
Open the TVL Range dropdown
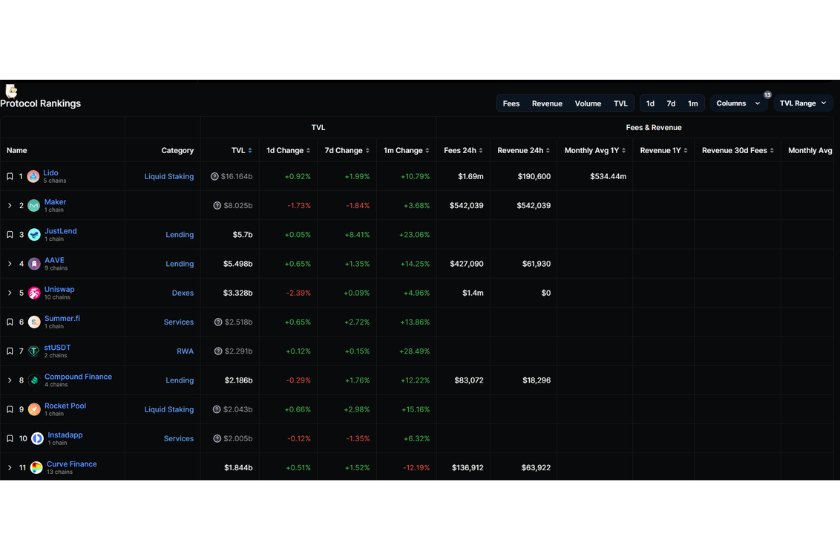tap(802, 103)
